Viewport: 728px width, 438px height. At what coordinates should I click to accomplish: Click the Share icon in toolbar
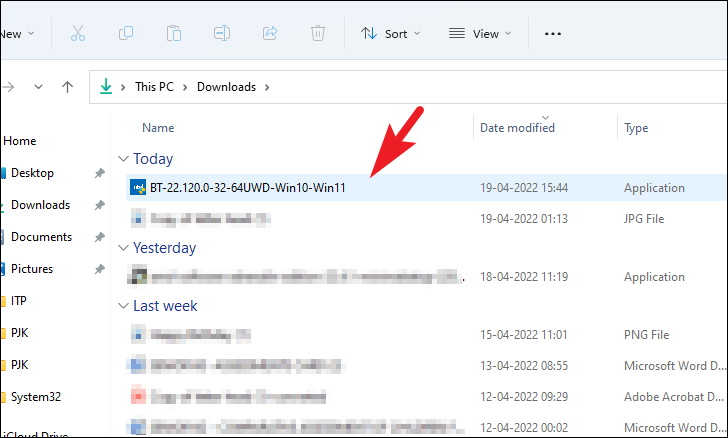pos(270,33)
